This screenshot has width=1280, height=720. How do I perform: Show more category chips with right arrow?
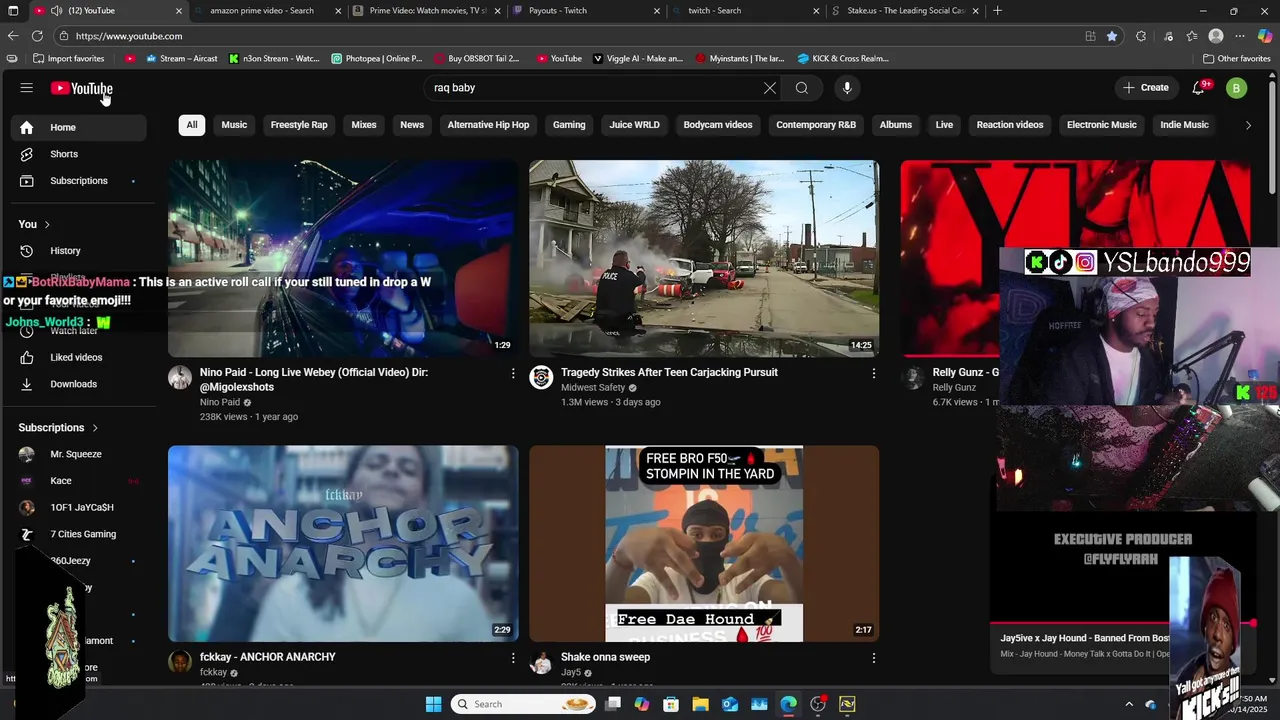coord(1248,125)
